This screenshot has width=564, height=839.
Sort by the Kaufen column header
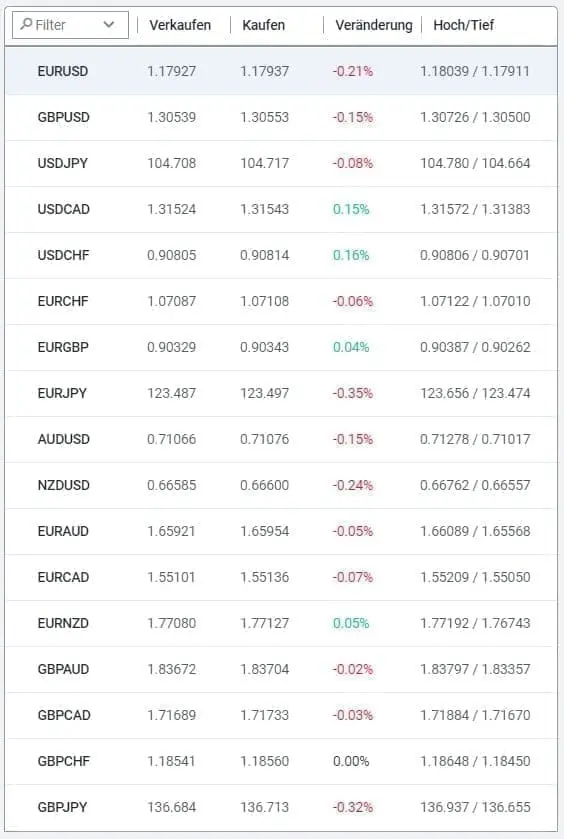(x=263, y=25)
